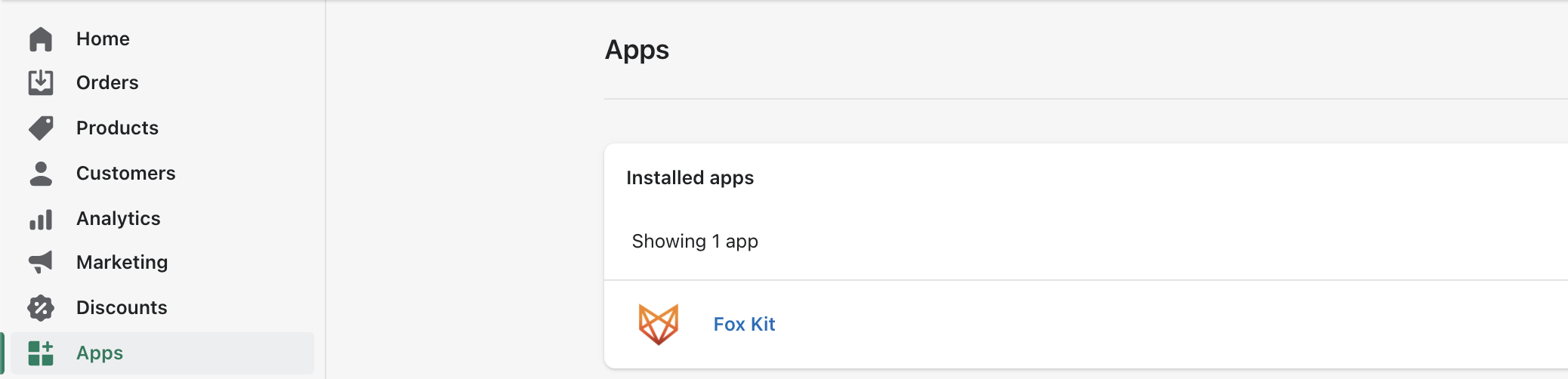
Task: Click the Showing 1 app text
Action: (x=695, y=241)
